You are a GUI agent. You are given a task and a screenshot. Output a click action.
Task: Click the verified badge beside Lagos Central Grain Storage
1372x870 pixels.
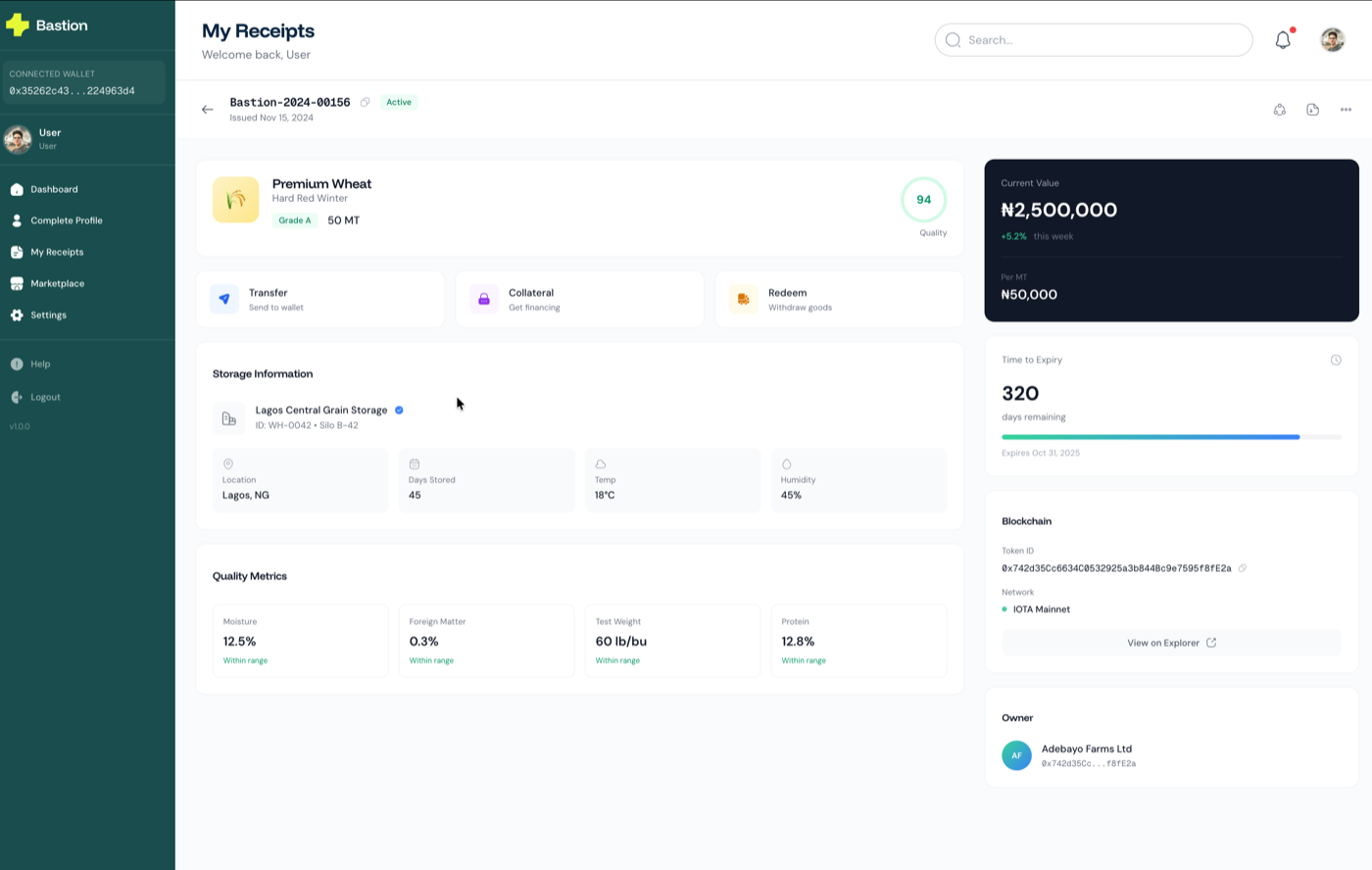399,411
